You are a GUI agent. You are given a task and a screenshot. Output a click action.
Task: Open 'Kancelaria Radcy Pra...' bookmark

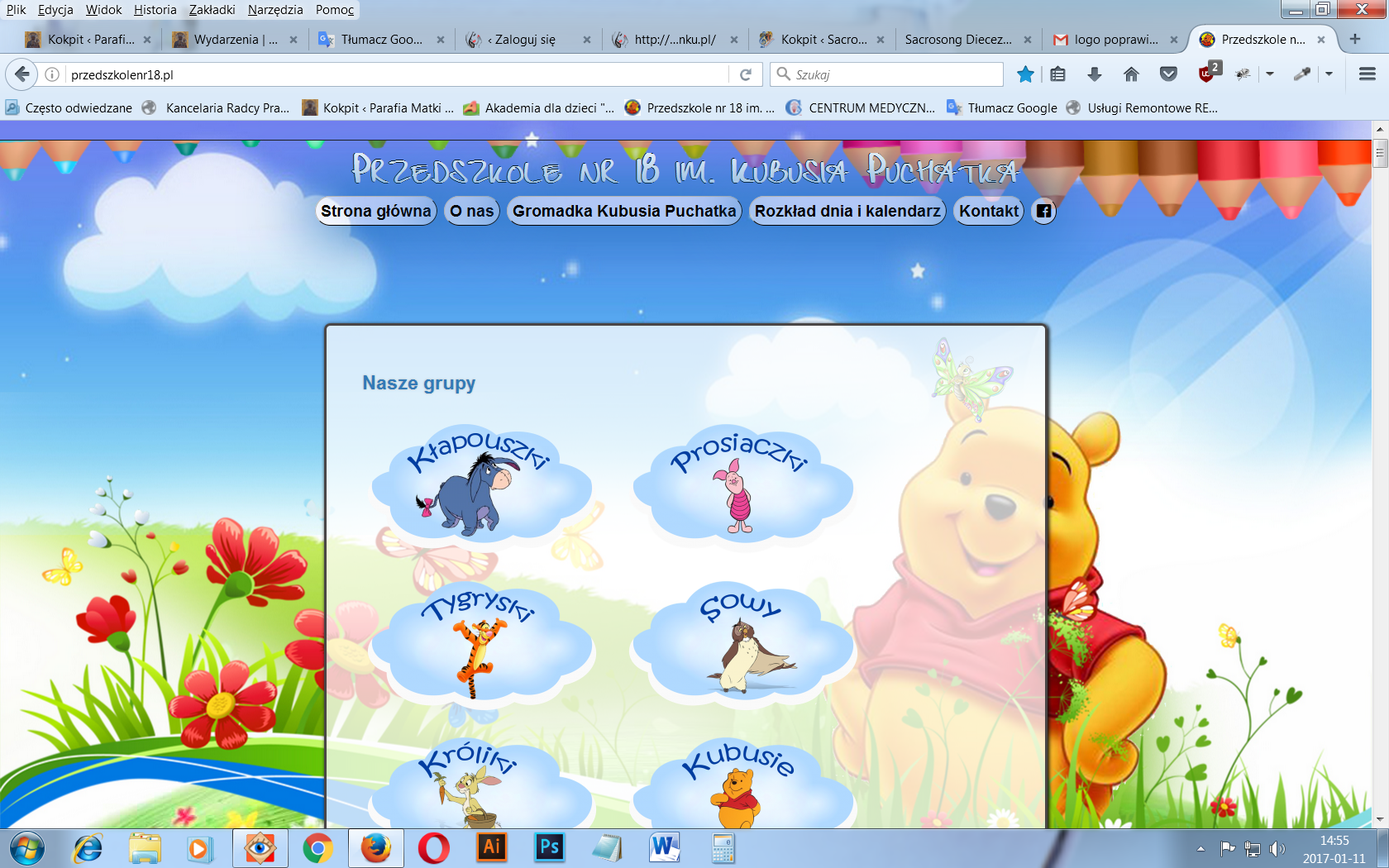tap(217, 107)
